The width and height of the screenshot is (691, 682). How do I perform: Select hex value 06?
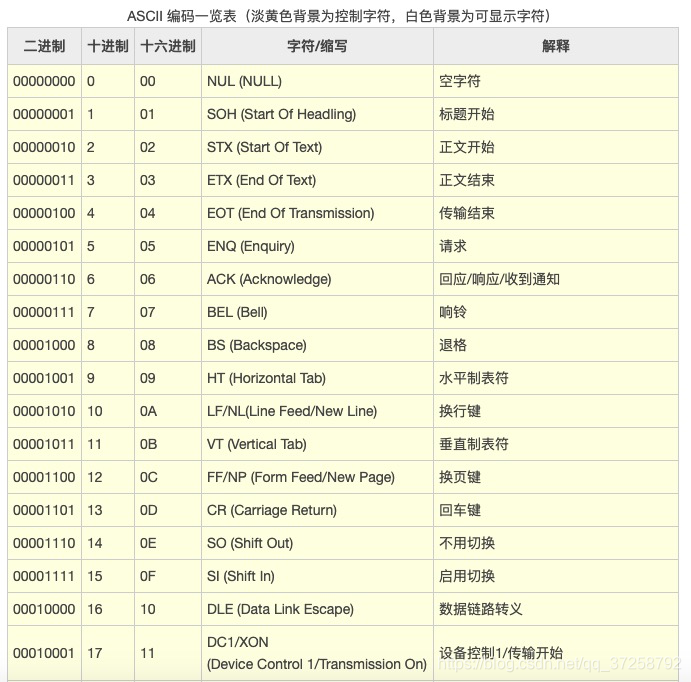(x=168, y=279)
